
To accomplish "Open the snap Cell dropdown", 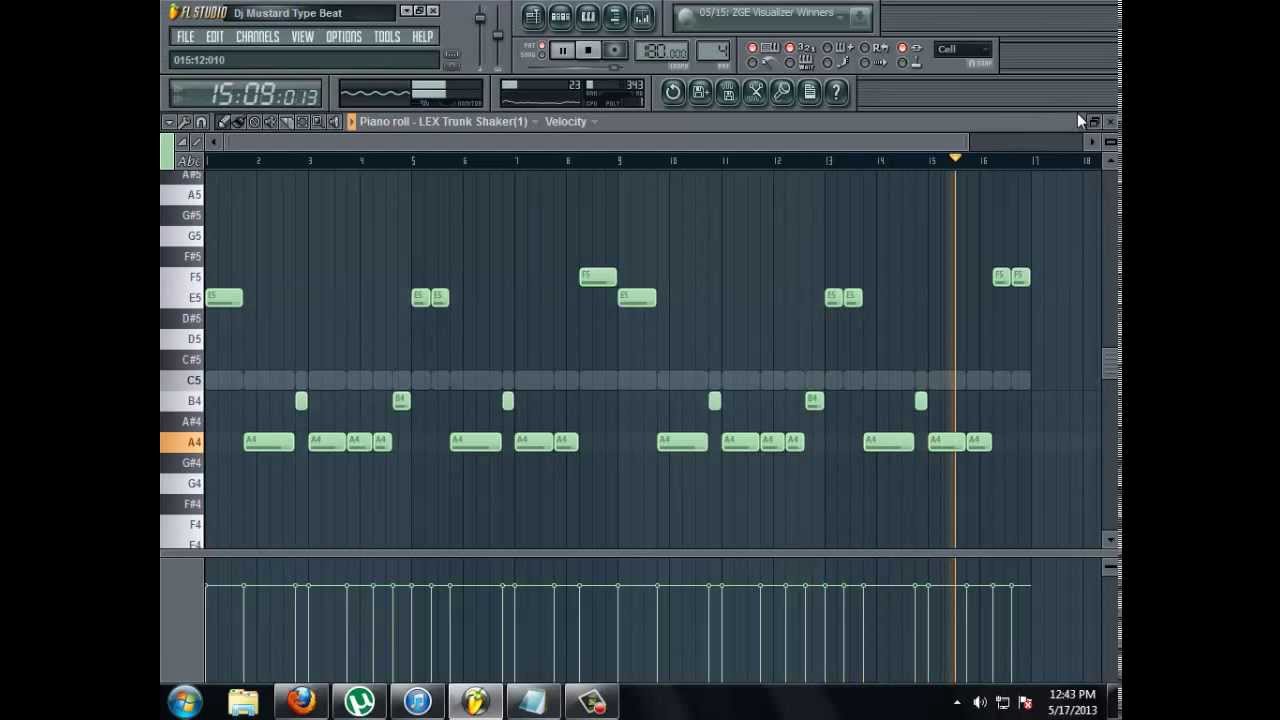I will click(x=962, y=49).
